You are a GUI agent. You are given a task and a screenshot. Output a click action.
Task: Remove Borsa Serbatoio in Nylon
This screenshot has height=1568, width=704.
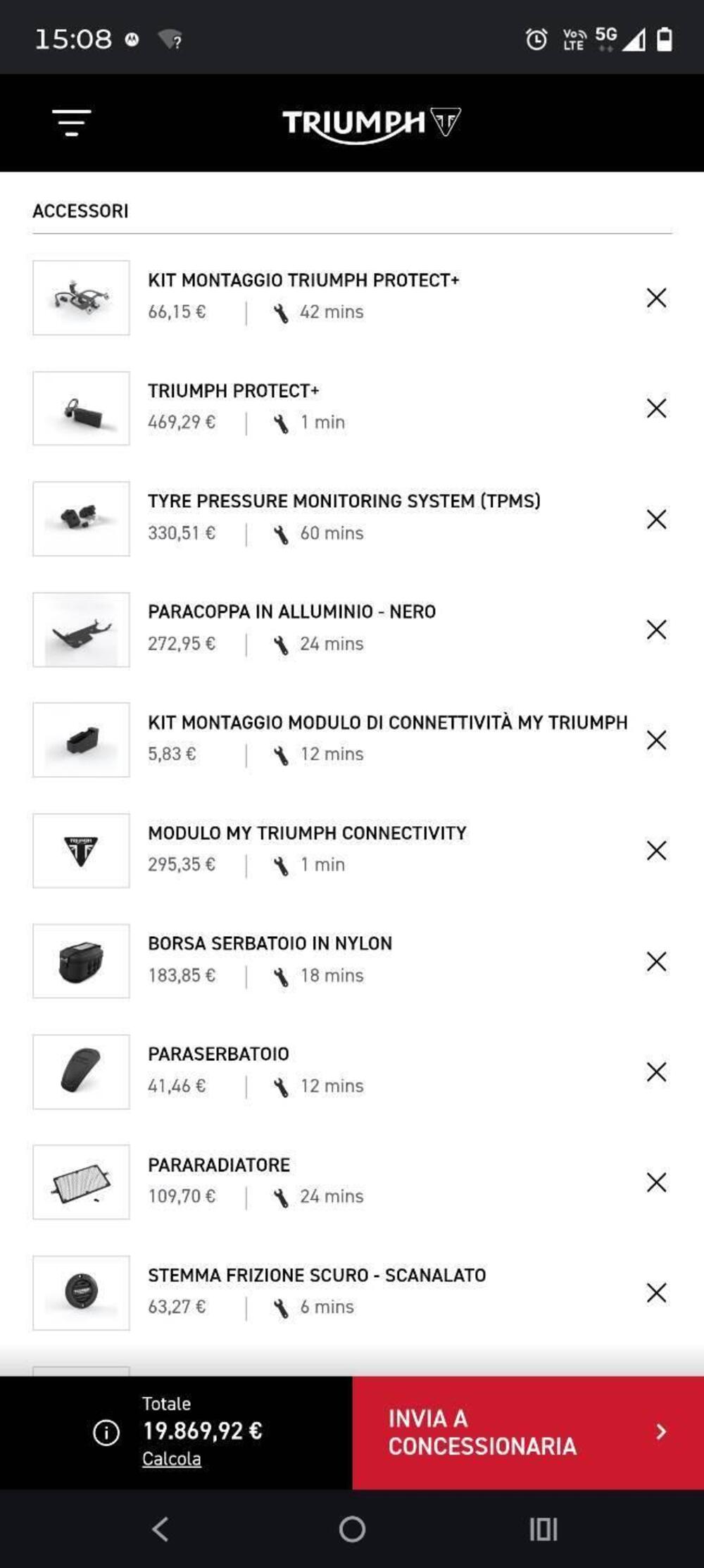[656, 962]
